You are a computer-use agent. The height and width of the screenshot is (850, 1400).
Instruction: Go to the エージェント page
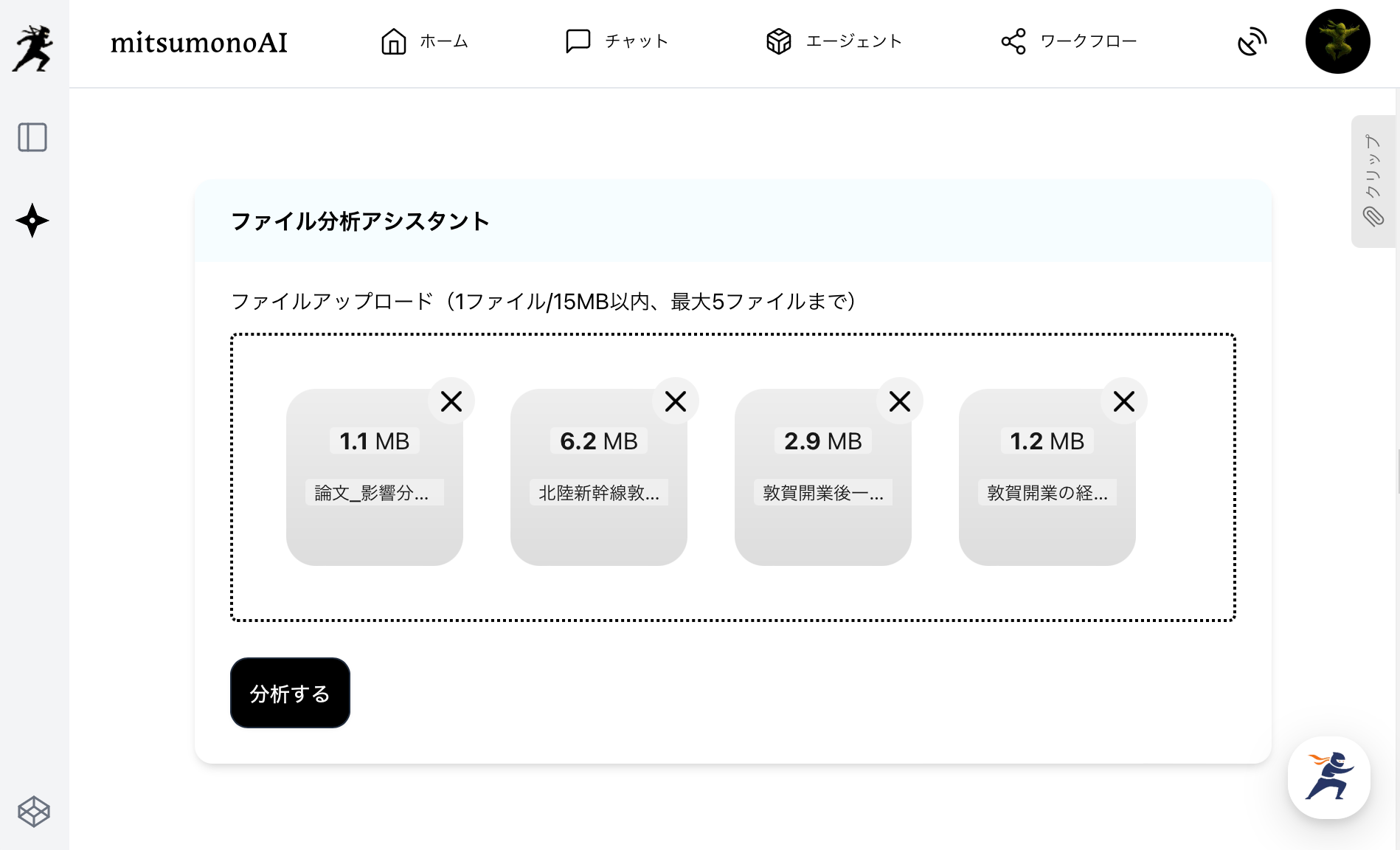834,41
